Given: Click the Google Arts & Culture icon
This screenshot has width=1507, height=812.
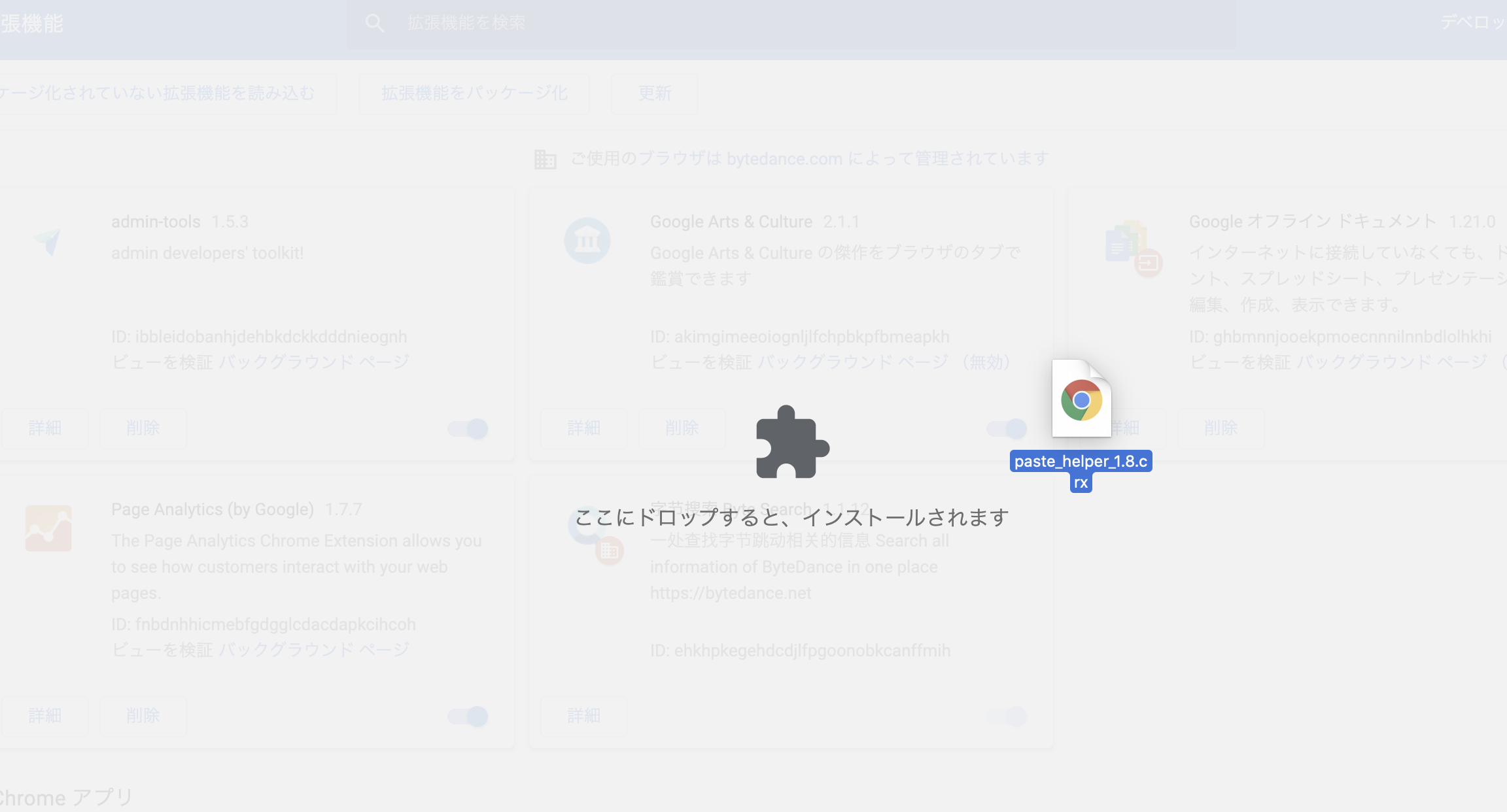Looking at the screenshot, I should coord(587,241).
